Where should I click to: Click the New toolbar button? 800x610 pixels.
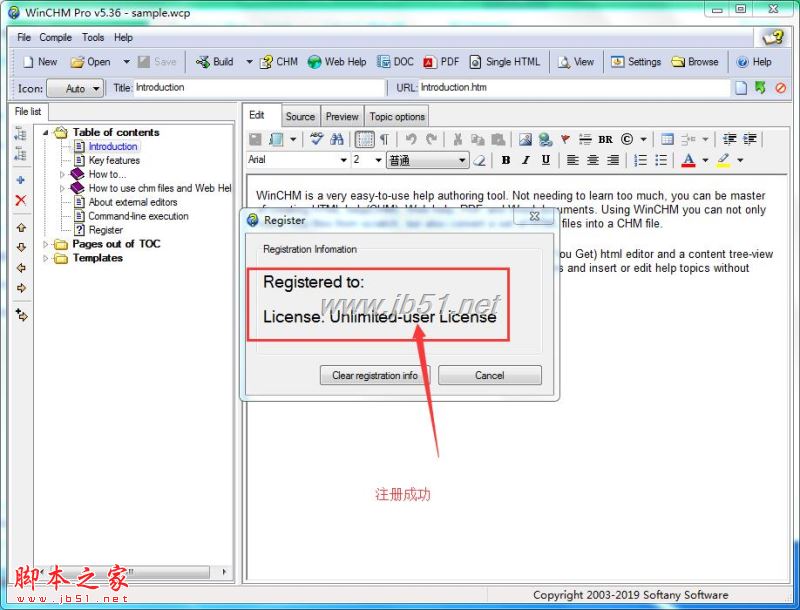pyautogui.click(x=40, y=62)
